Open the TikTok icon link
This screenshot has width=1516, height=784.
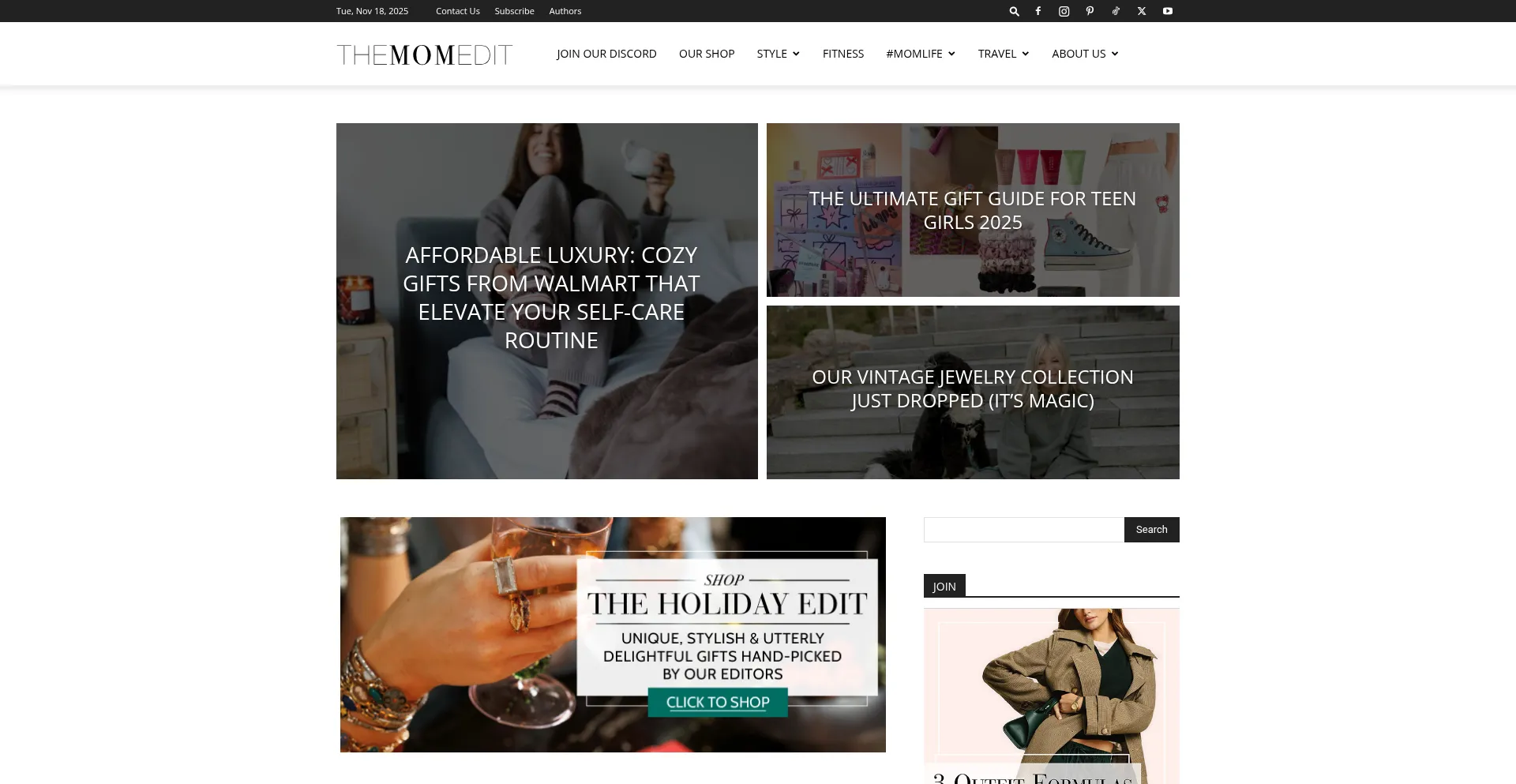(x=1116, y=11)
